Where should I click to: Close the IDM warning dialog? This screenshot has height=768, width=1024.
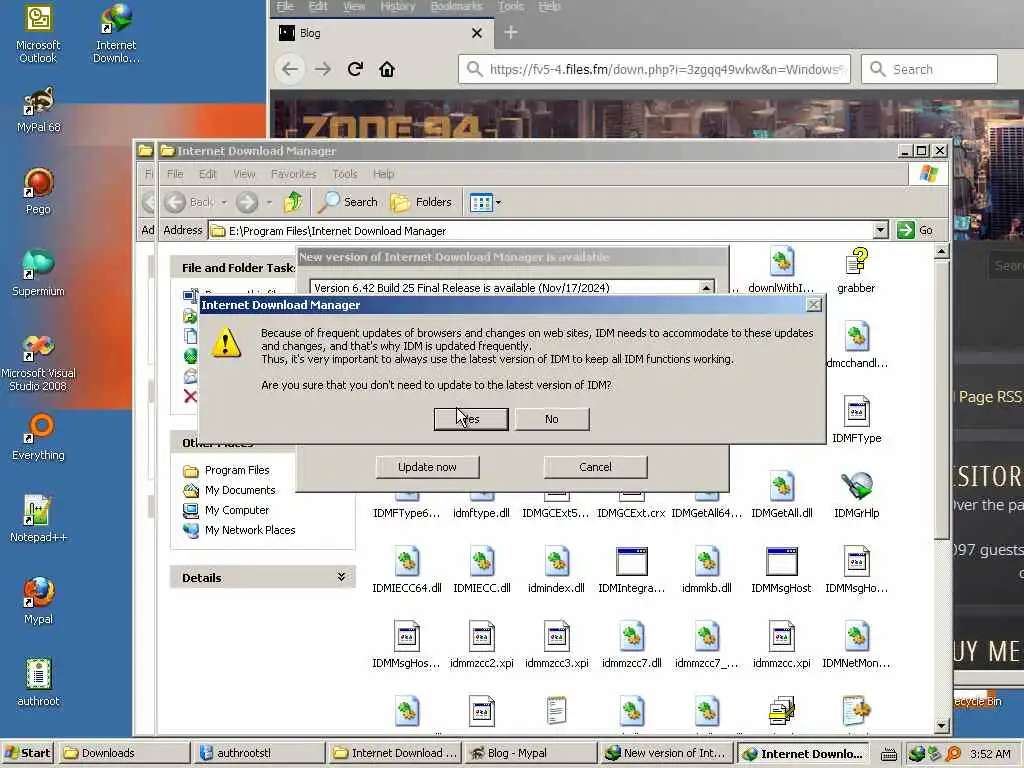(x=814, y=305)
